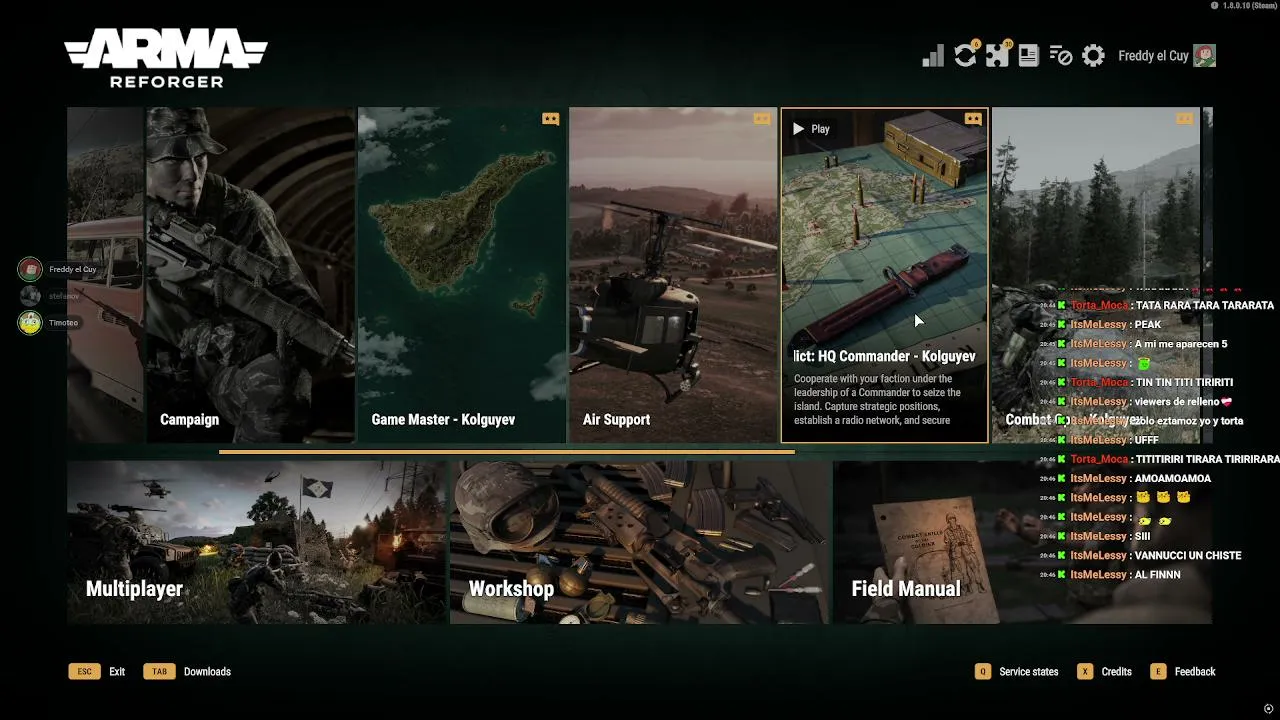
Task: Click the version info icon beside 1.8.0.10
Action: pyautogui.click(x=1214, y=6)
